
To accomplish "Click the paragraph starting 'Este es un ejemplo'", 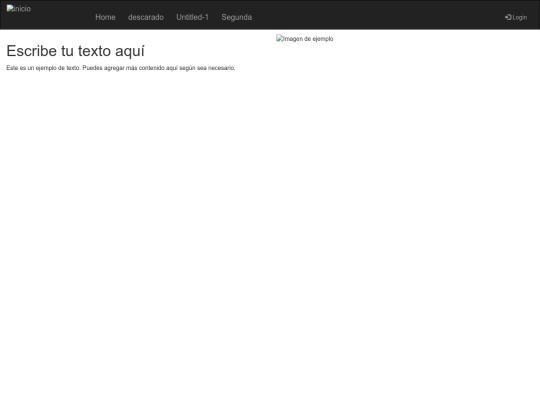I will [121, 68].
